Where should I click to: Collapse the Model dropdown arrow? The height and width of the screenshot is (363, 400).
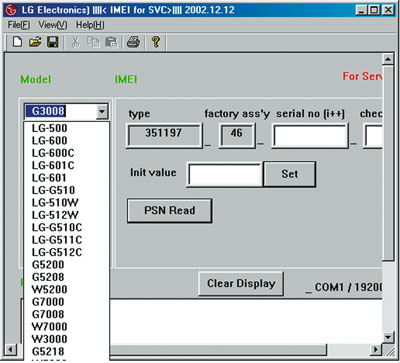pyautogui.click(x=102, y=111)
